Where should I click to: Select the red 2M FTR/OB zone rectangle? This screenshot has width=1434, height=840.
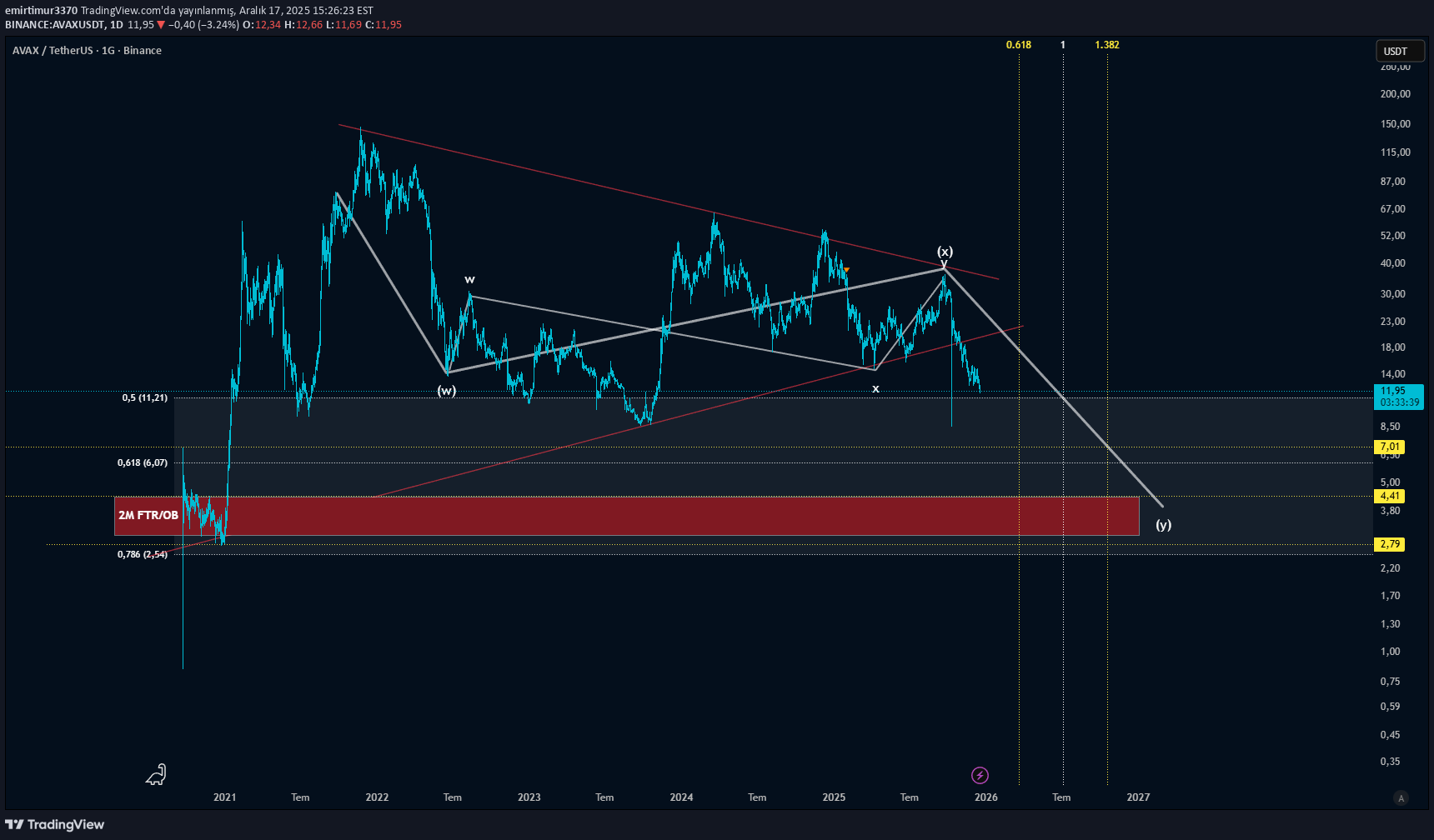(625, 516)
